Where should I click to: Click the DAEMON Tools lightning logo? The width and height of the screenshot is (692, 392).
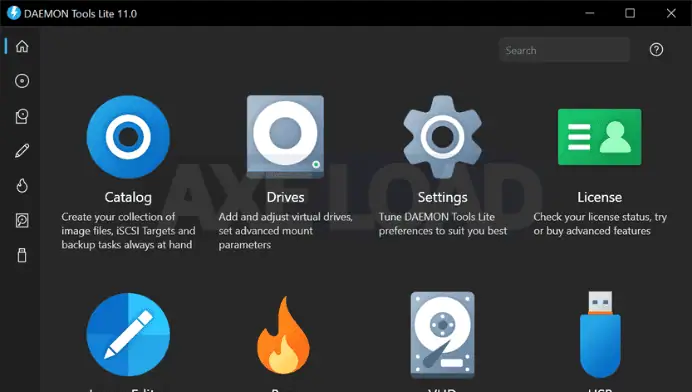[14, 13]
